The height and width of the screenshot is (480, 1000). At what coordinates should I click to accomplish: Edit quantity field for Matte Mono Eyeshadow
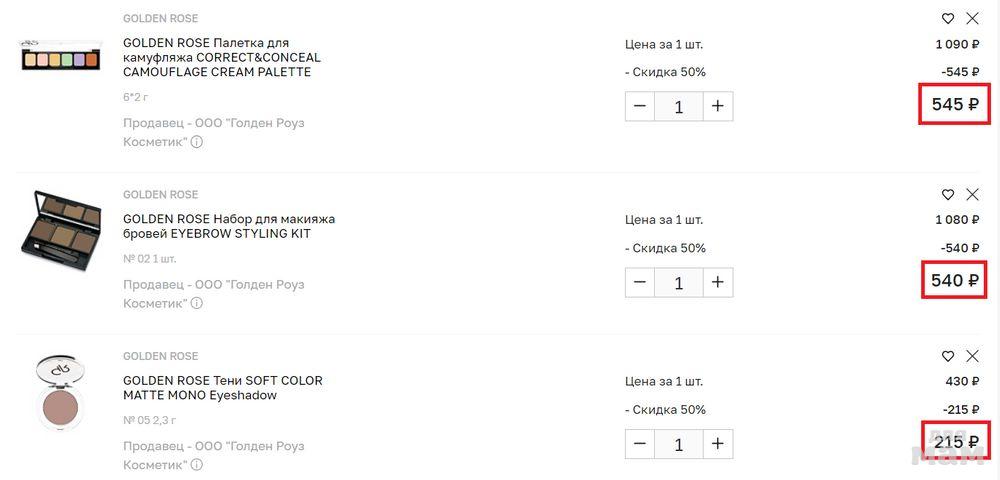[x=679, y=444]
